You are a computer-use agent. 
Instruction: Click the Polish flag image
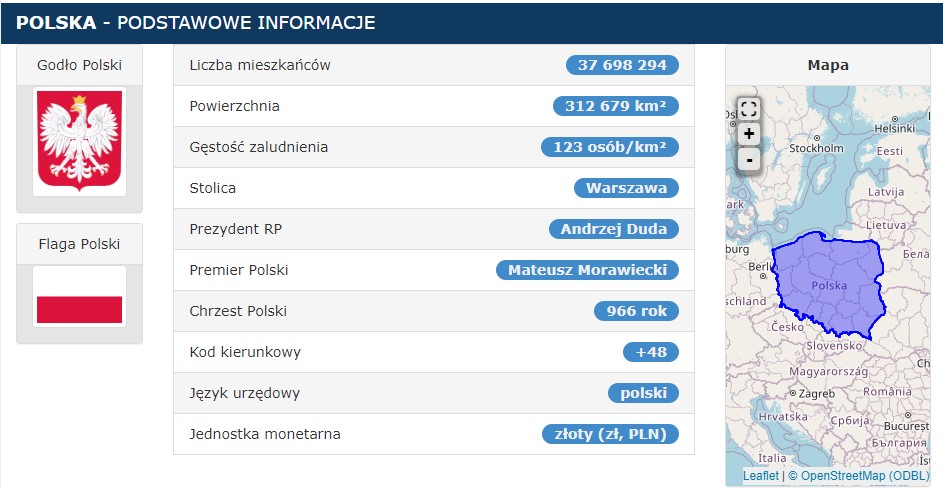80,296
